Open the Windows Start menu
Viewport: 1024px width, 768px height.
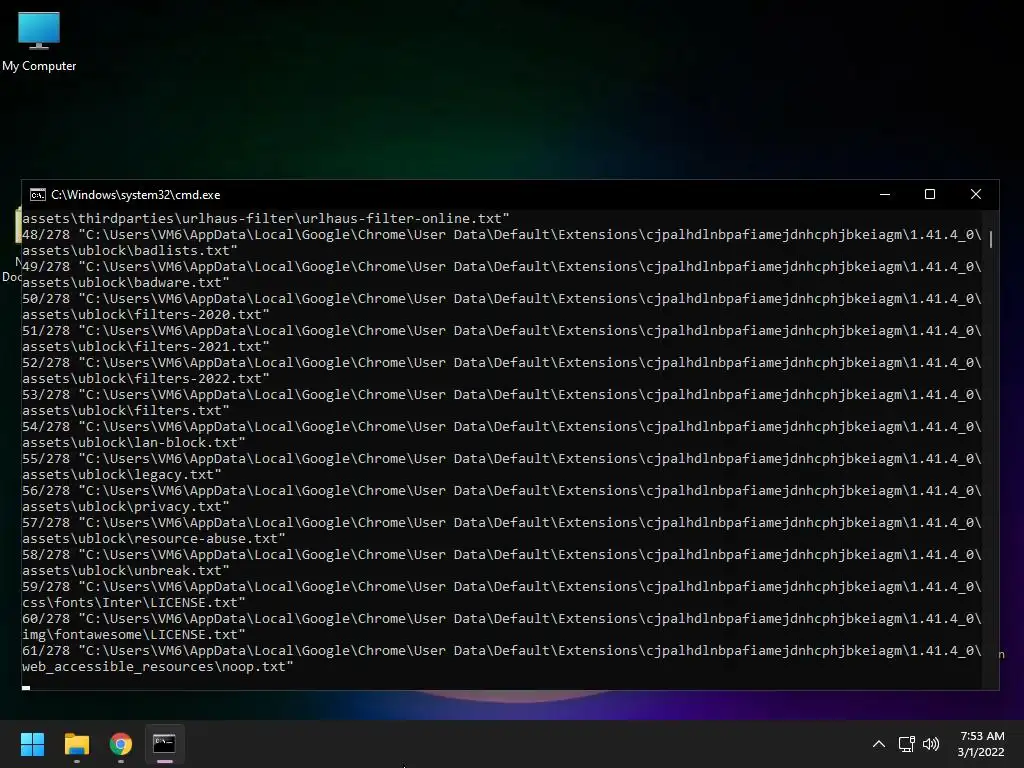click(x=32, y=744)
